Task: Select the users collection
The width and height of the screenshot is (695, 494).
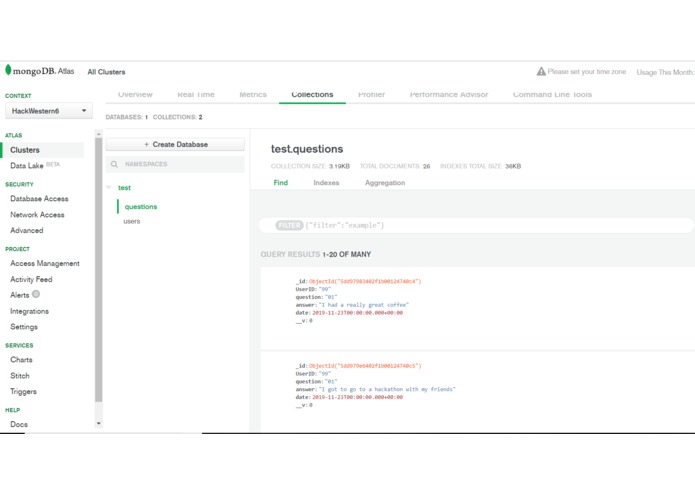Action: [x=132, y=221]
